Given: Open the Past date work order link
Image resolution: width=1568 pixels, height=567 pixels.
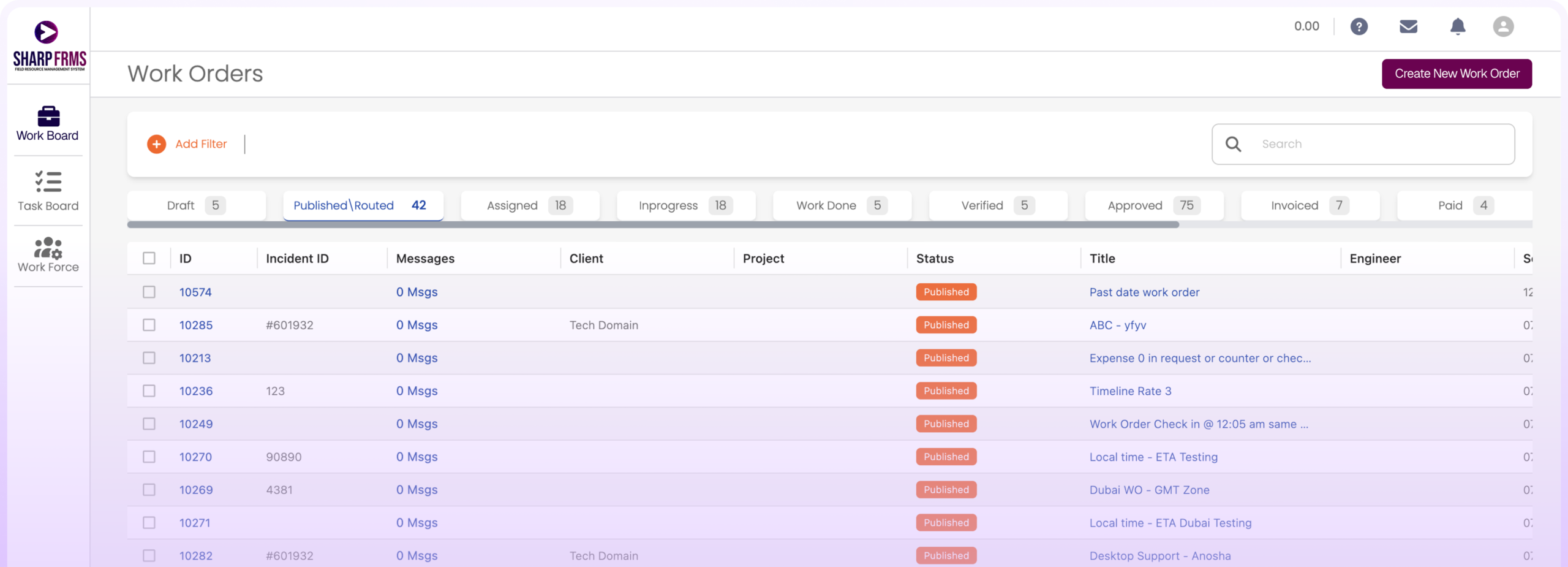Looking at the screenshot, I should 1144,292.
